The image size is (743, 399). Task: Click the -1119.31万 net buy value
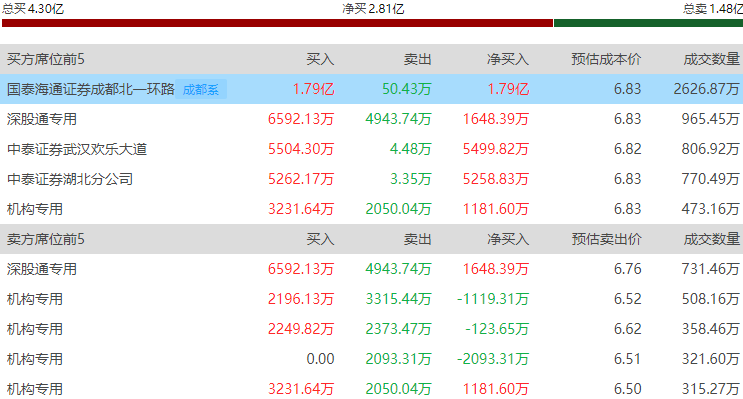click(x=493, y=299)
